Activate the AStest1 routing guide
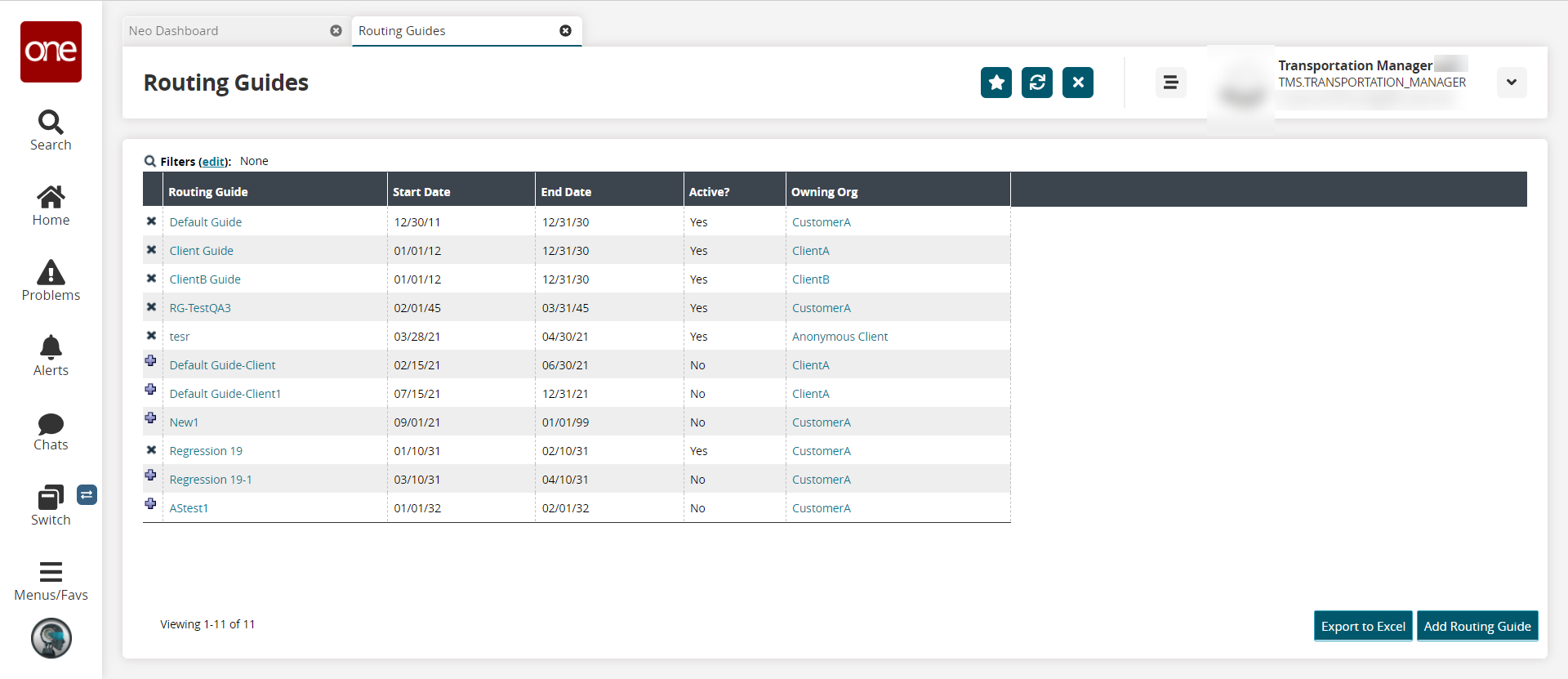Screen dimensions: 1568x679 (151, 504)
